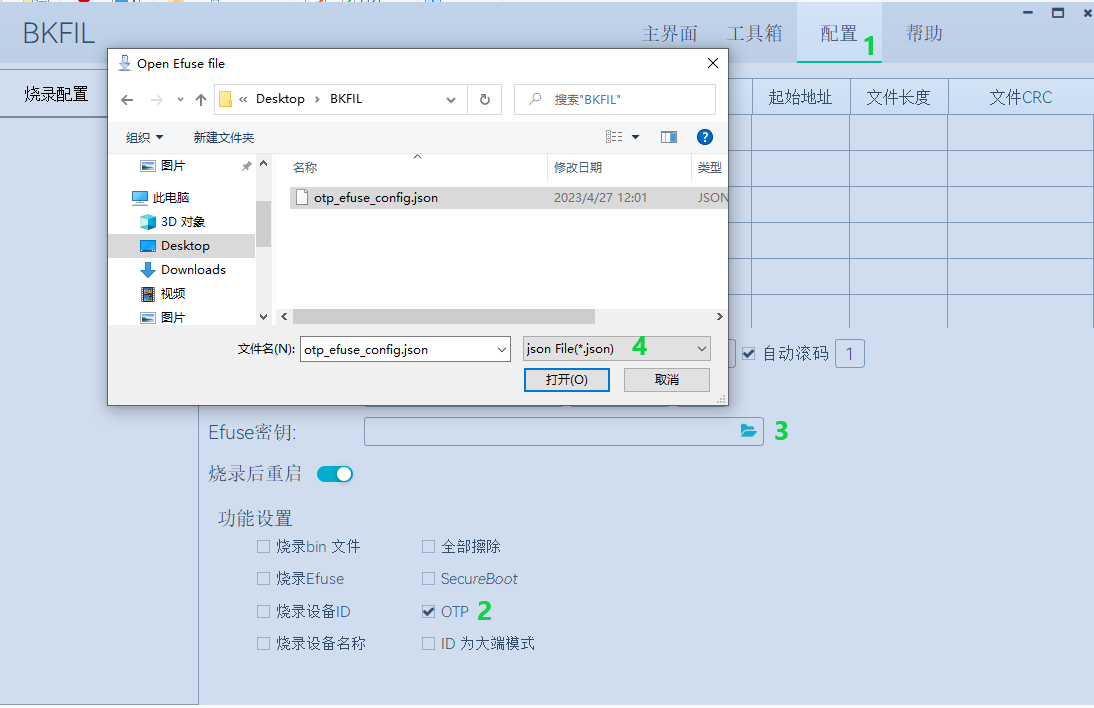Open the Efuse key file browse folder icon
The image size is (1094, 708).
[x=749, y=430]
